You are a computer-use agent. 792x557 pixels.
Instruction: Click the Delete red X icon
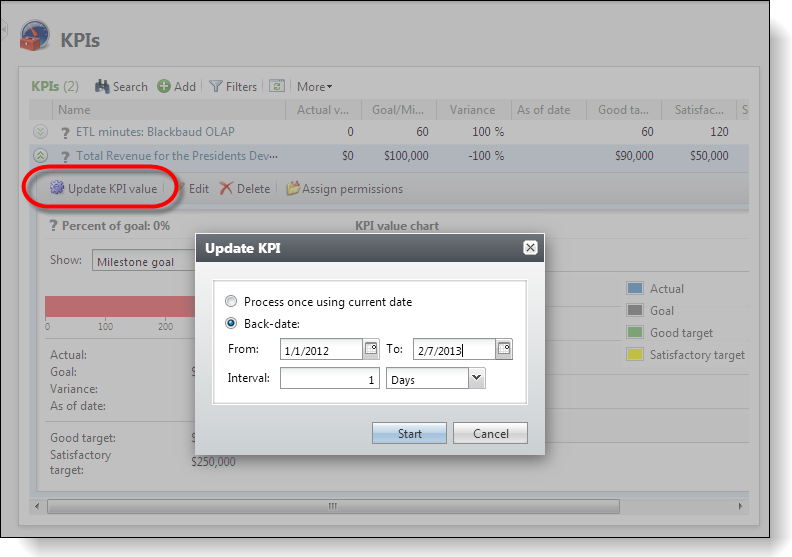coord(227,189)
